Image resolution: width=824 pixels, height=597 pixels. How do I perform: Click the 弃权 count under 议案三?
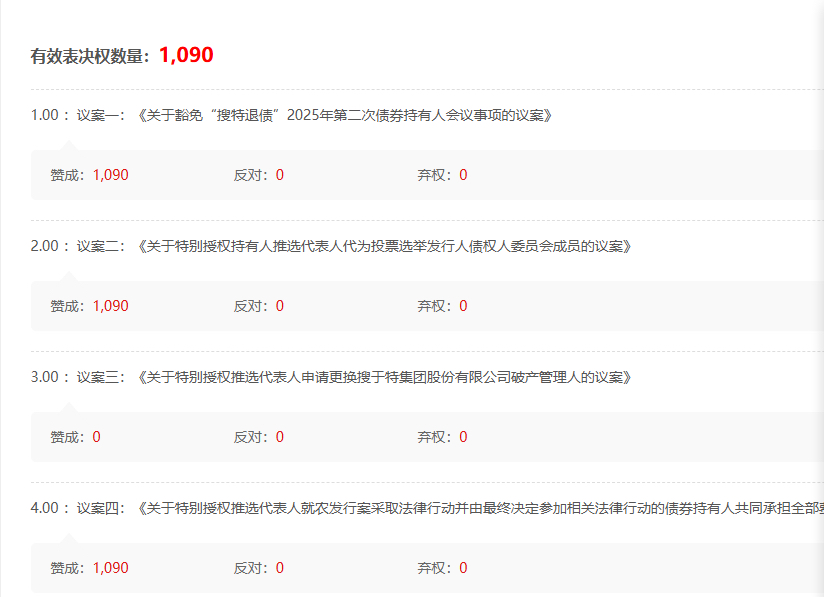coord(463,437)
